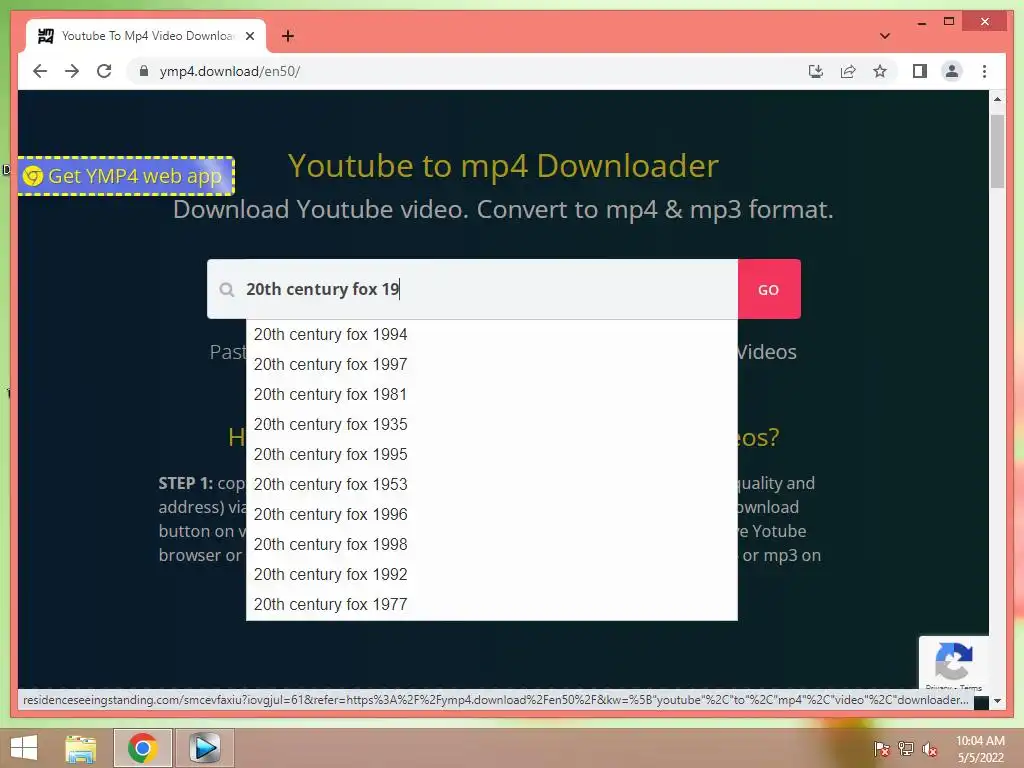
Task: Click the magnifier icon in search box
Action: pos(227,289)
